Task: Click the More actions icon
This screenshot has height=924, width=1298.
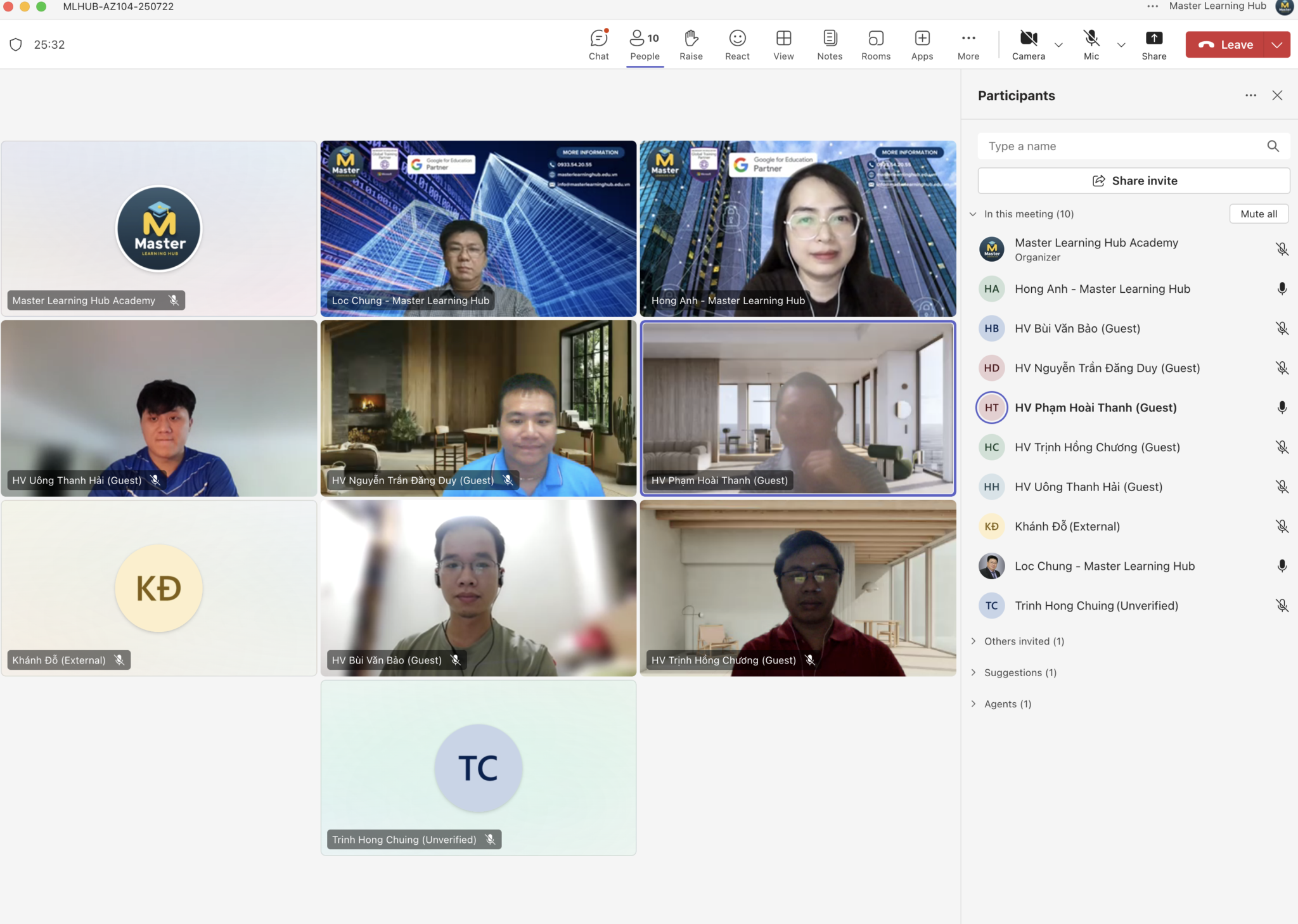Action: pos(968,44)
